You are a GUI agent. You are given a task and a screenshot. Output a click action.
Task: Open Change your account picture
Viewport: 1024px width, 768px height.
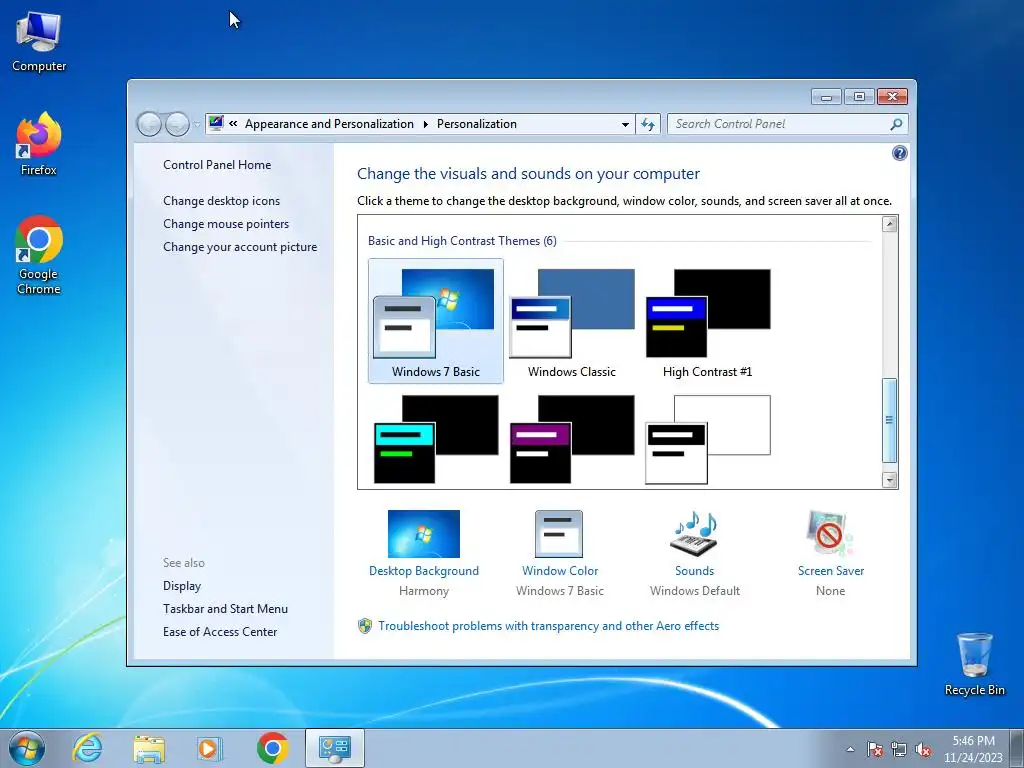[x=240, y=247]
